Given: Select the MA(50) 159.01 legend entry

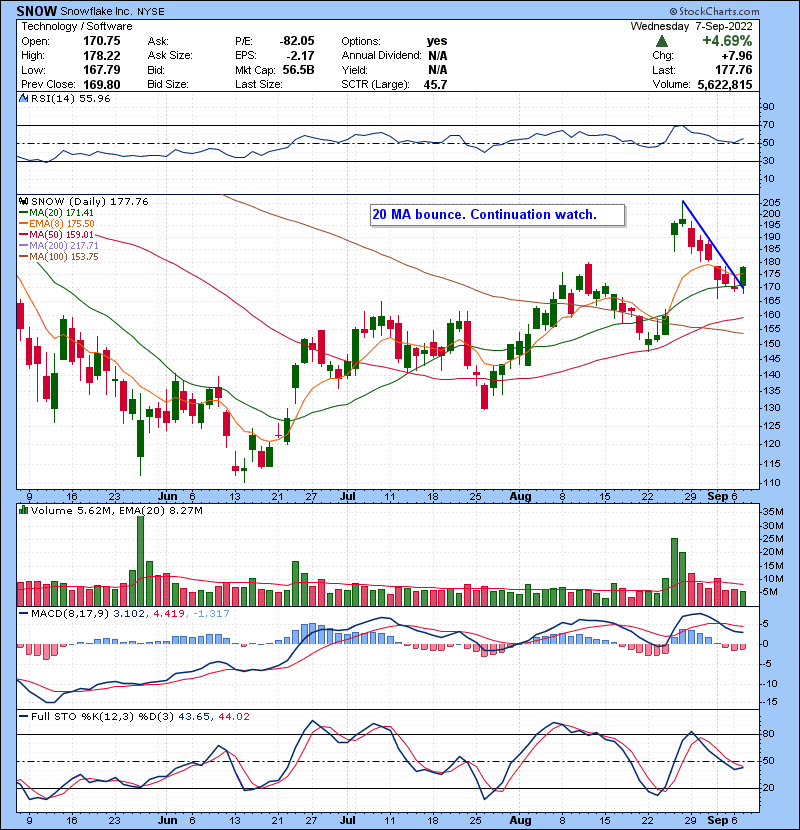Looking at the screenshot, I should pyautogui.click(x=56, y=234).
